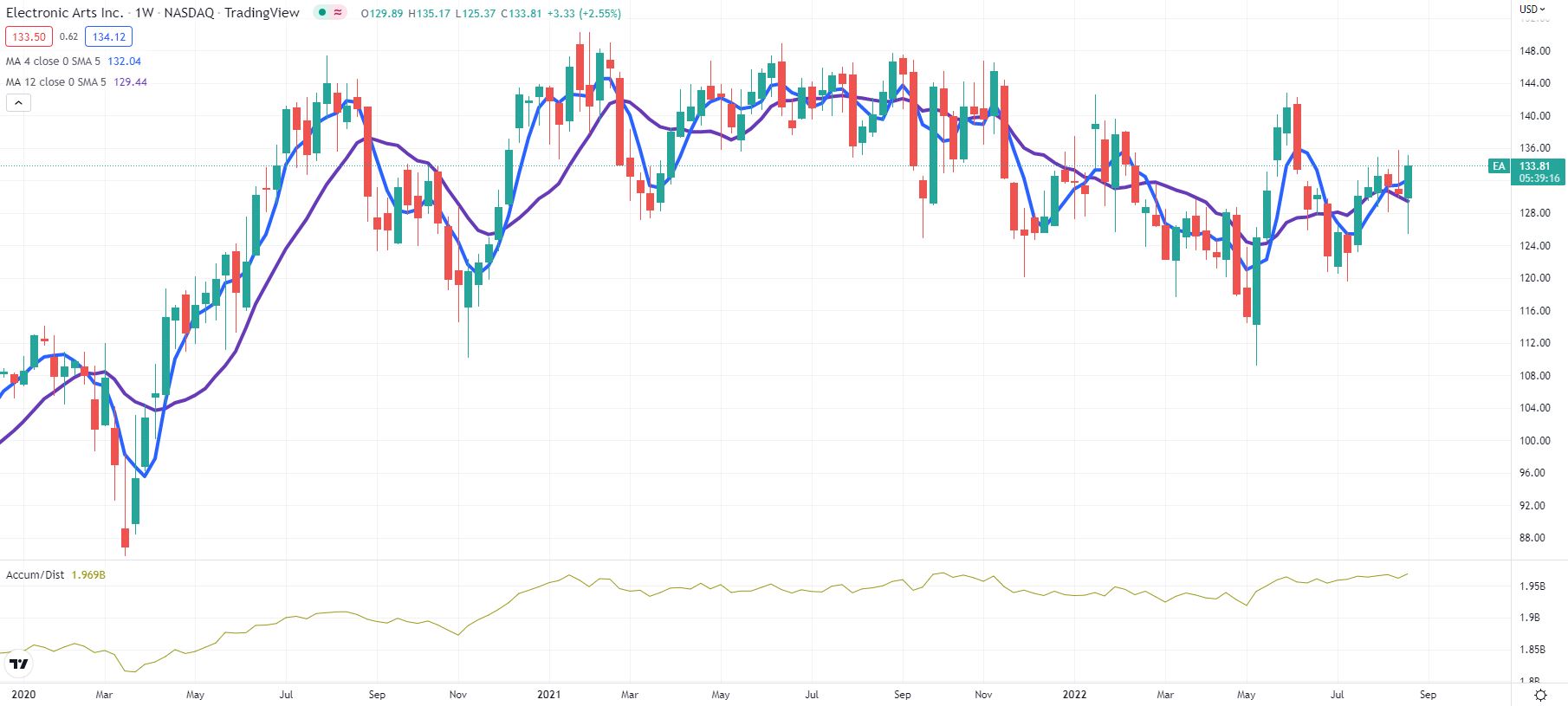Click the Electronic Arts Inc. chart title
The width and height of the screenshot is (1568, 706).
point(65,13)
